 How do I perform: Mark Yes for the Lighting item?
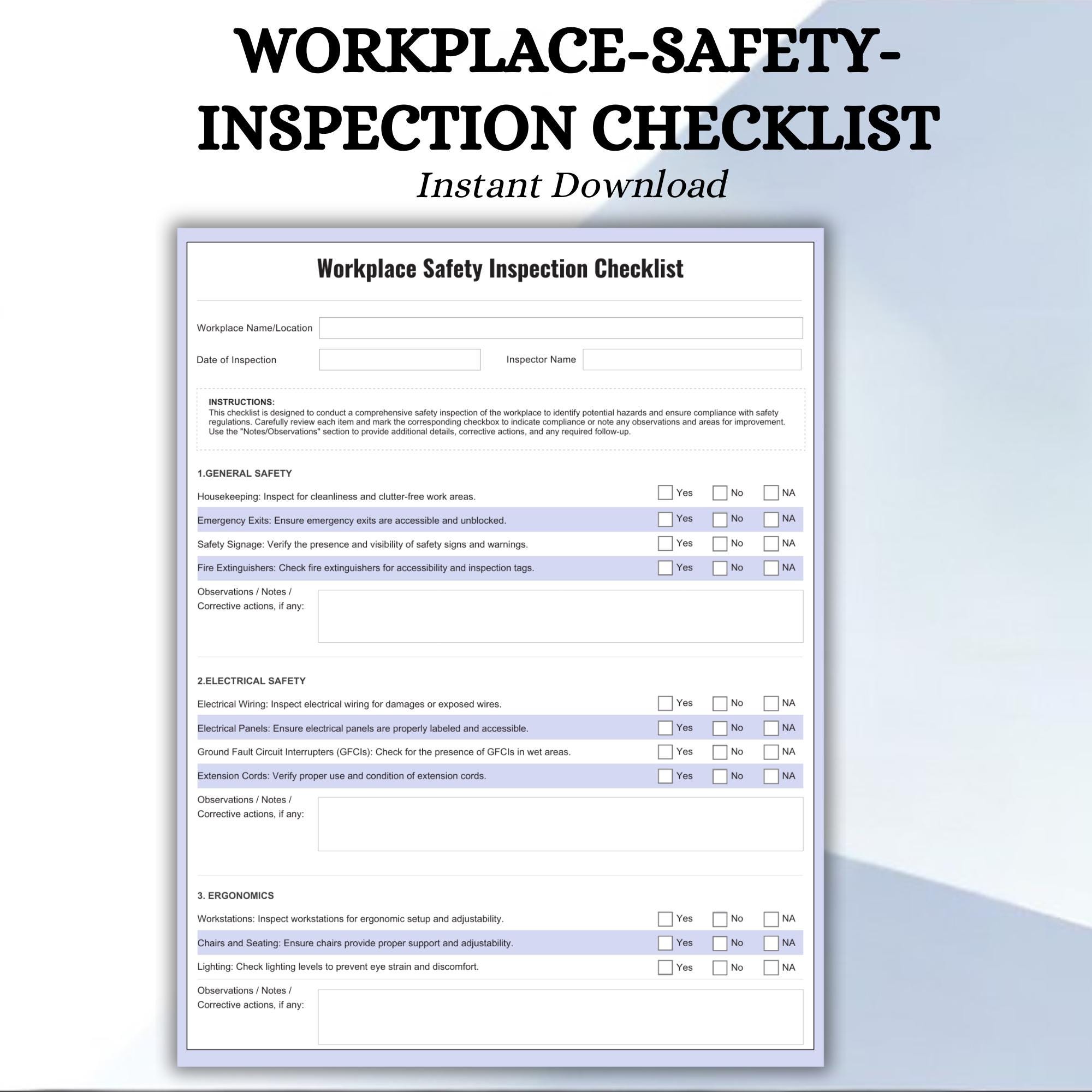(x=665, y=967)
